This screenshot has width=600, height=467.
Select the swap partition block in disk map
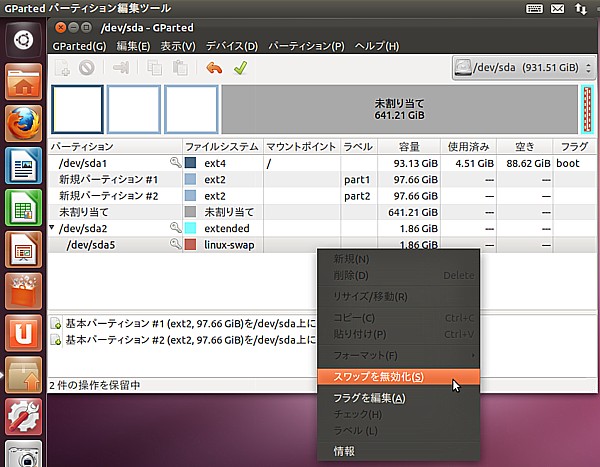point(587,109)
